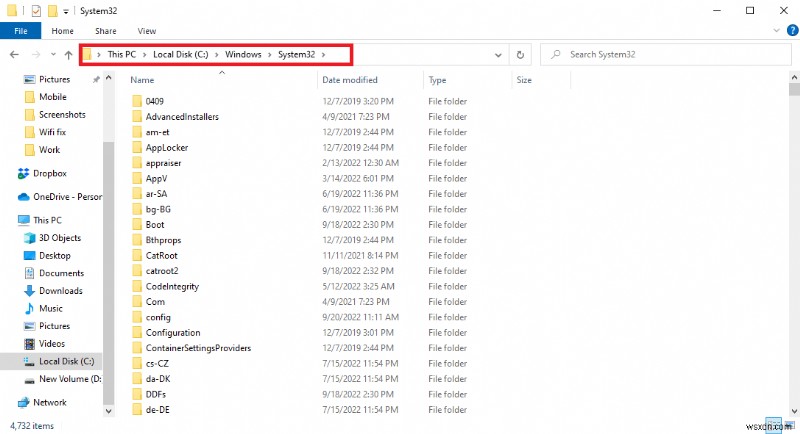
Task: Switch to the View ribbon tab
Action: click(x=146, y=31)
